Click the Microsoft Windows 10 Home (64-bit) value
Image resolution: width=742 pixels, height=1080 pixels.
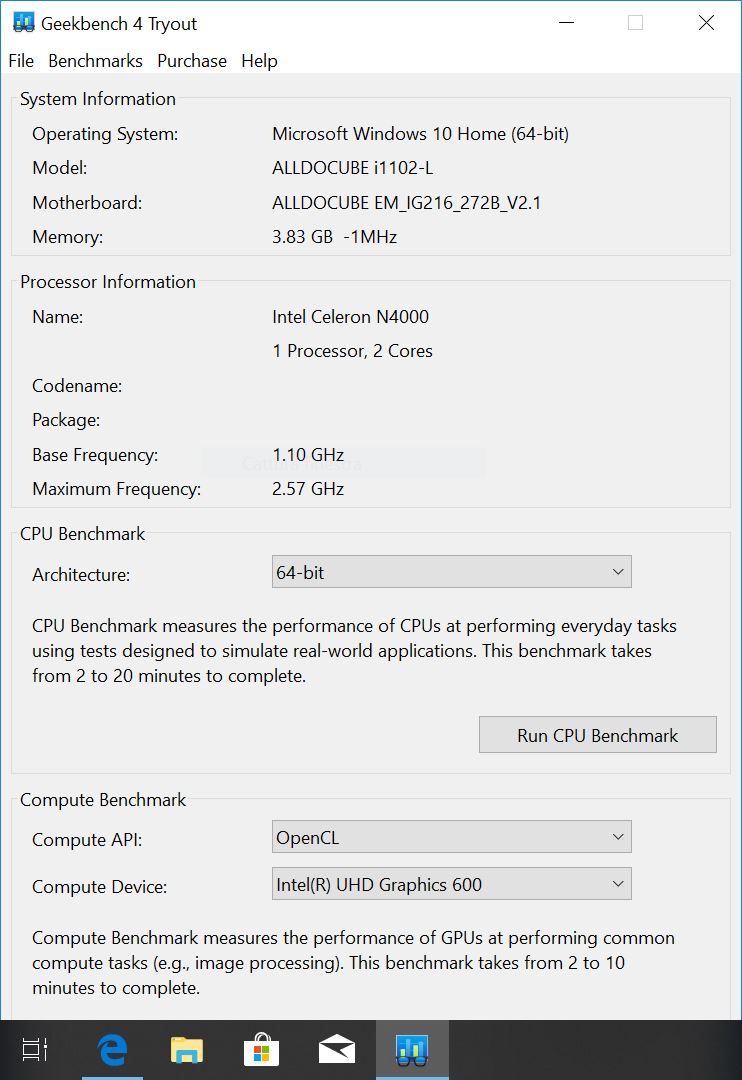pos(420,134)
